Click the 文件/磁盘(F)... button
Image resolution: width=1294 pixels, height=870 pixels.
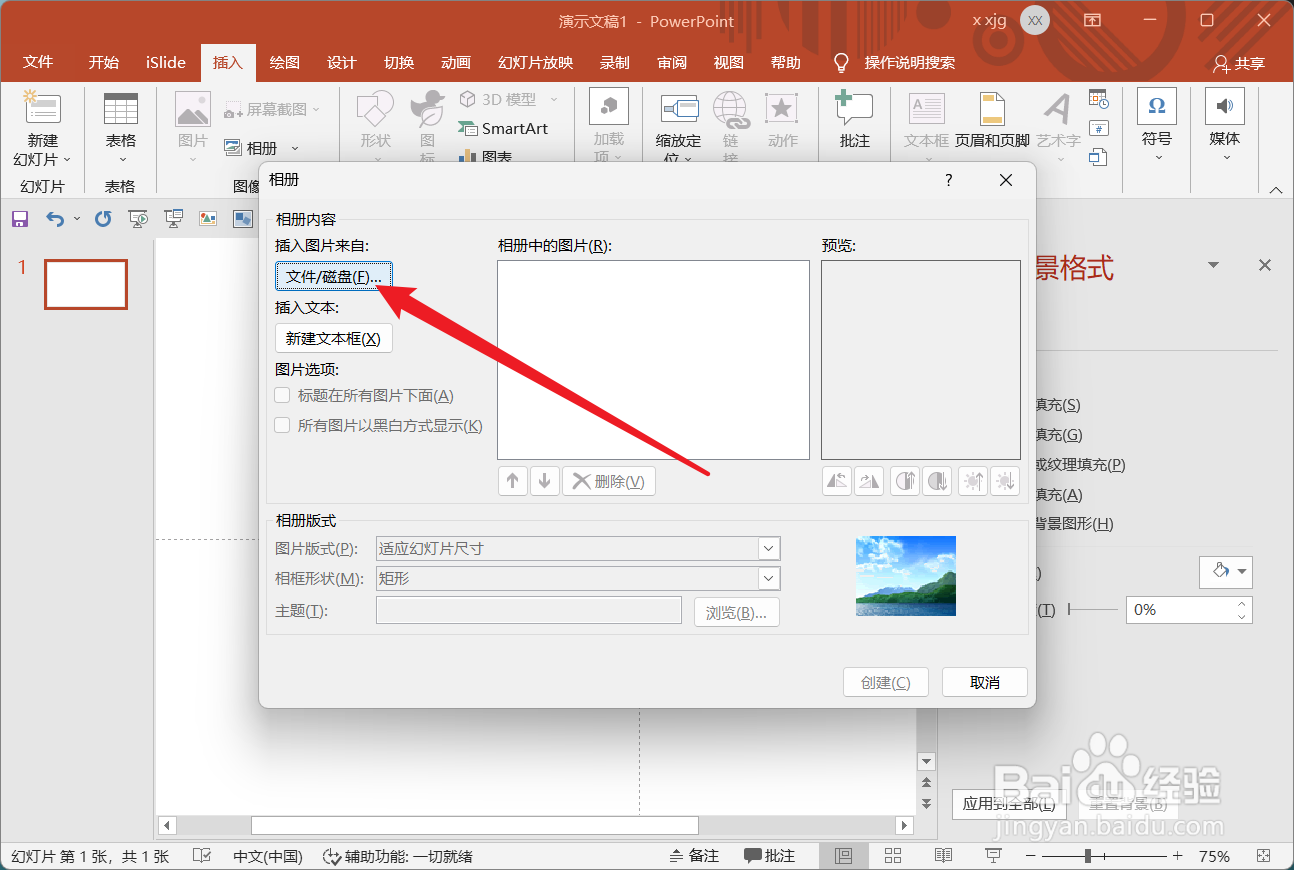[x=334, y=276]
